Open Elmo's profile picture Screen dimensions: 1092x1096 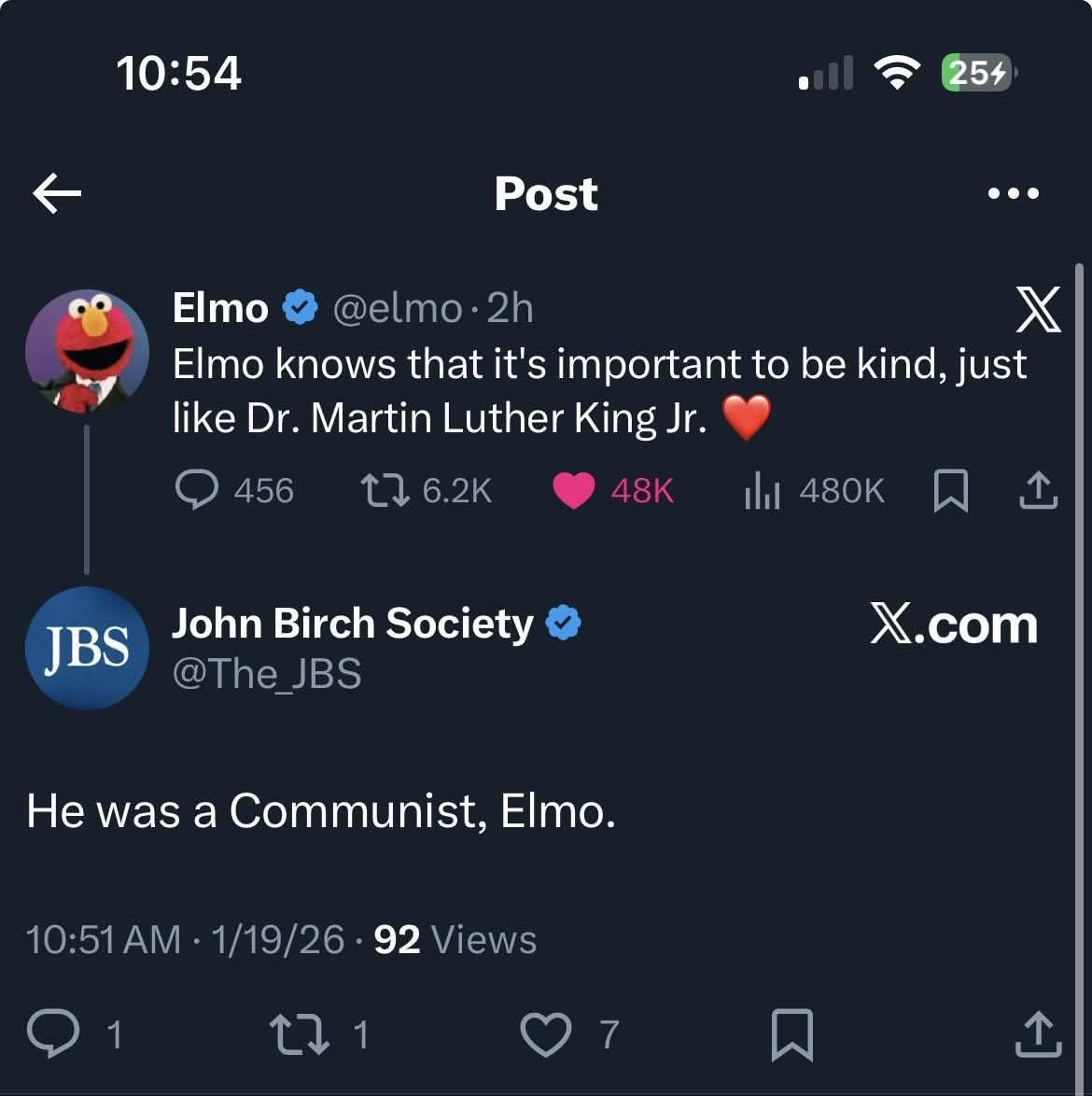tap(88, 352)
